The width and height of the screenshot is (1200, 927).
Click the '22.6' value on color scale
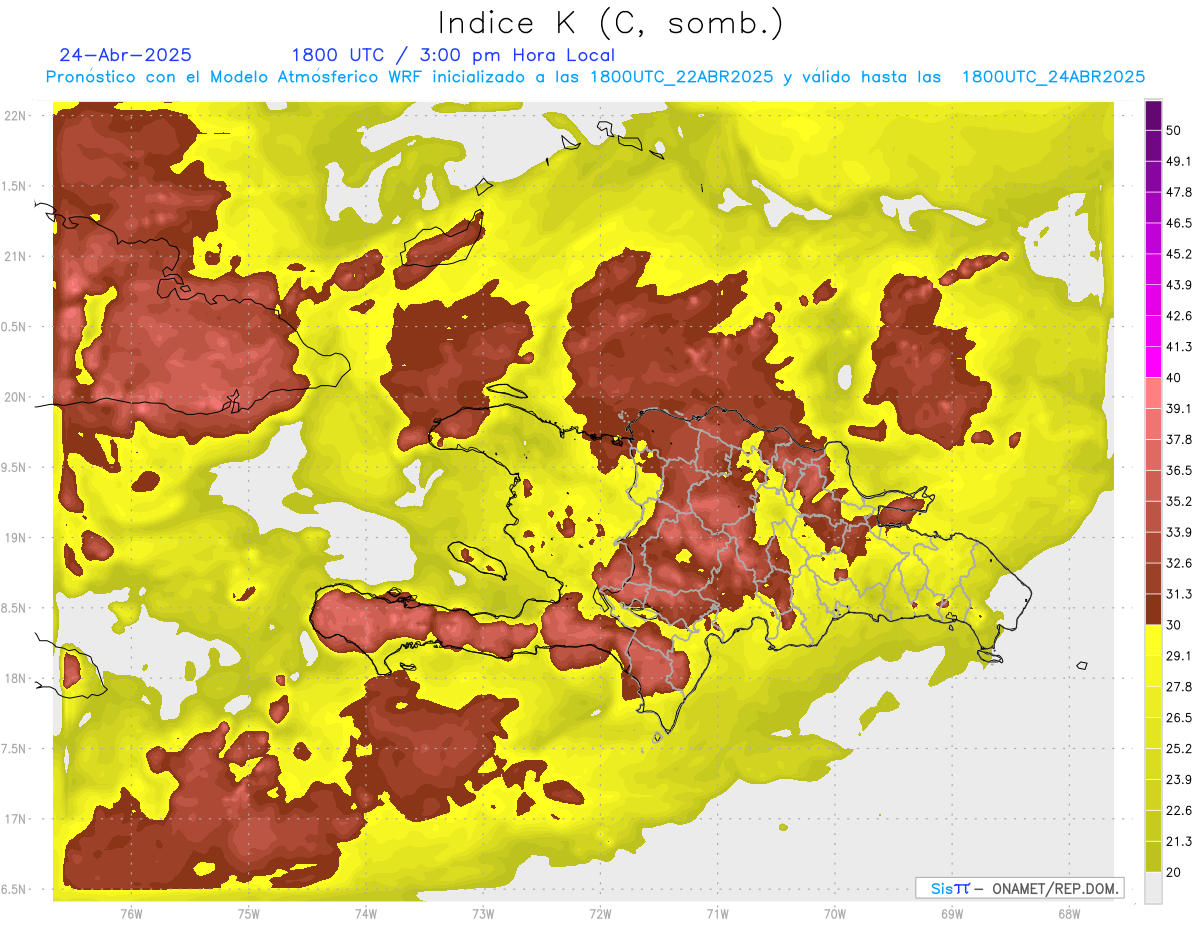coord(1179,811)
